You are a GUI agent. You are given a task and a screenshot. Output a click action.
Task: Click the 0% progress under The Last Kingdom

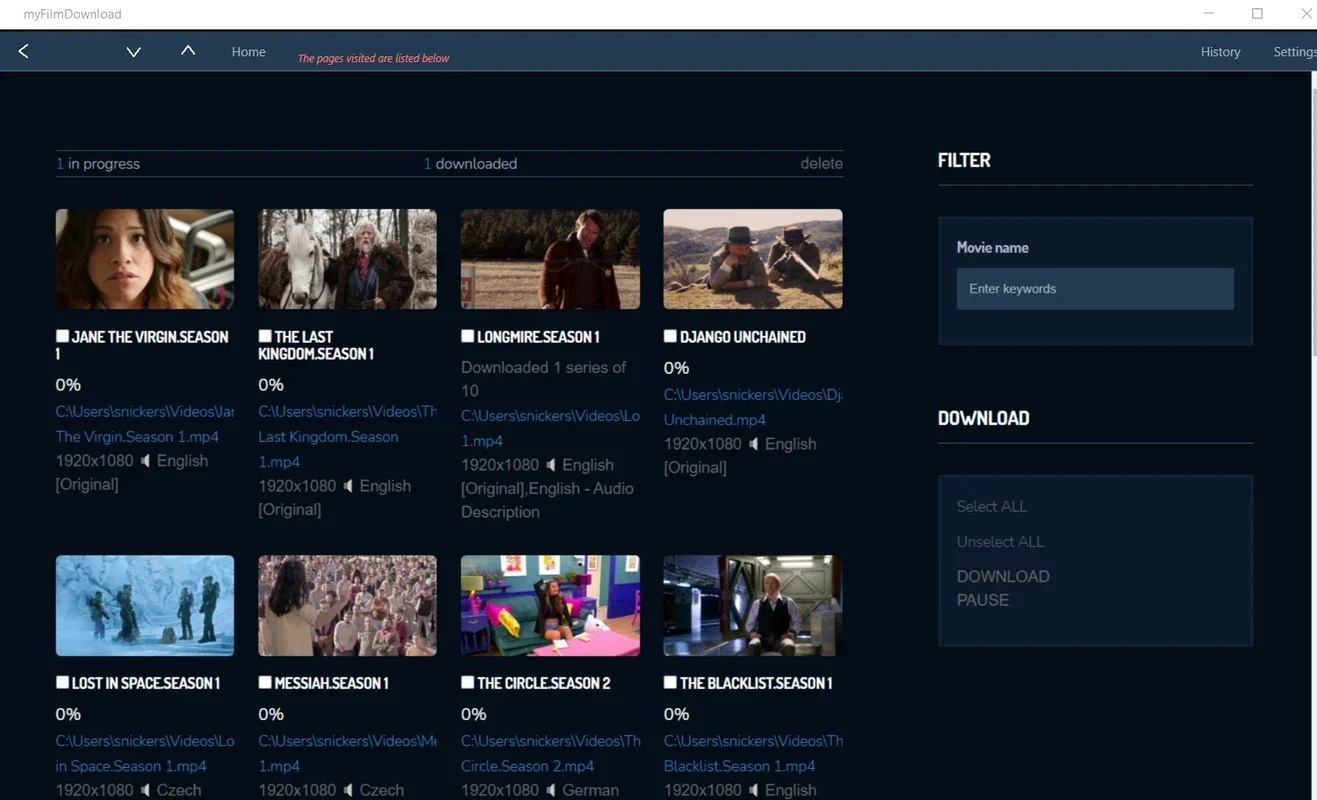click(271, 385)
